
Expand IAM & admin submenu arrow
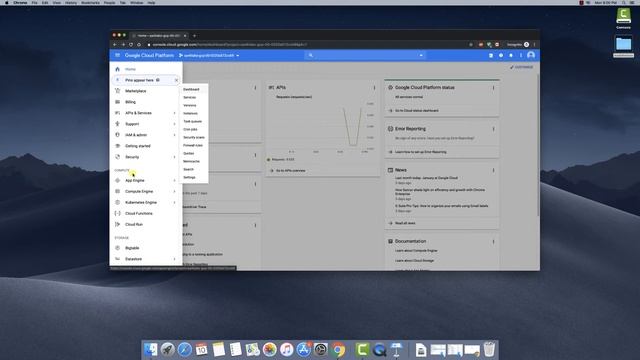(174, 135)
